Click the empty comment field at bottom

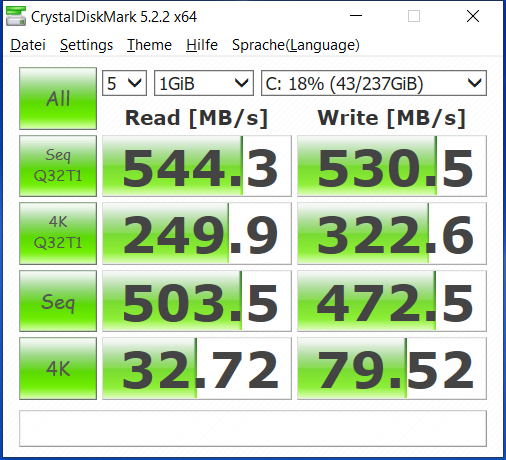253,428
